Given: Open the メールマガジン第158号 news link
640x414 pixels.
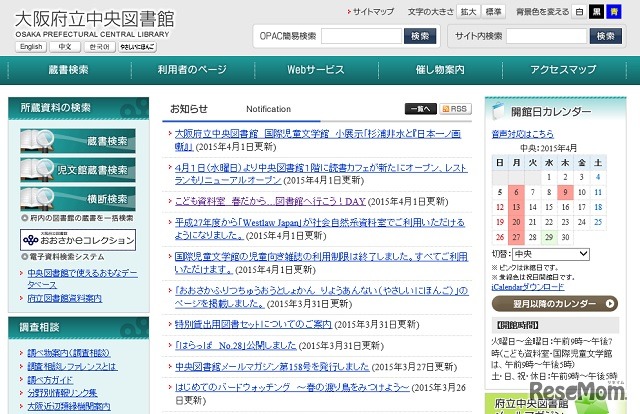Looking at the screenshot, I should coord(272,367).
